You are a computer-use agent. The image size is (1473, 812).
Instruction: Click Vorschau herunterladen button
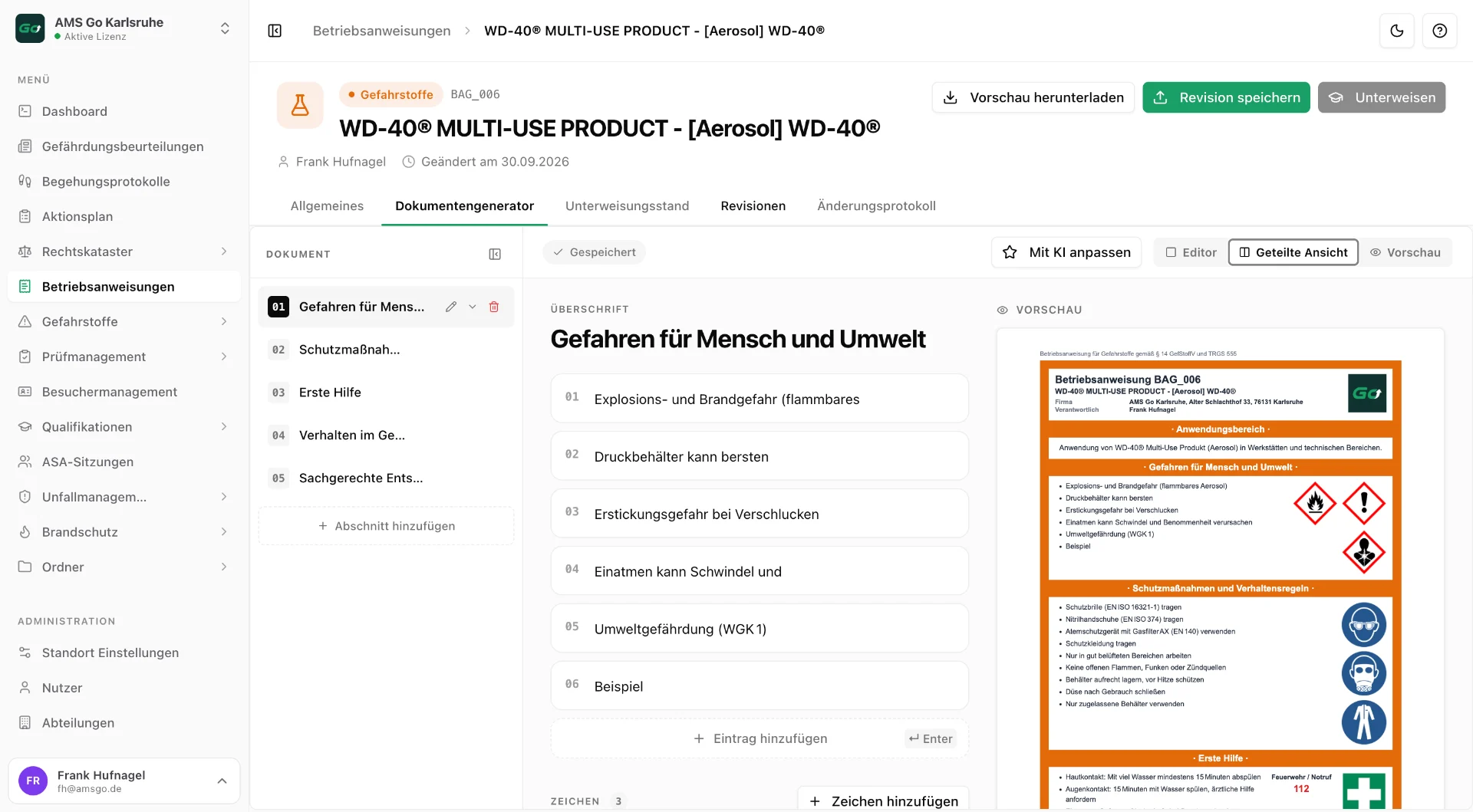pos(1033,97)
